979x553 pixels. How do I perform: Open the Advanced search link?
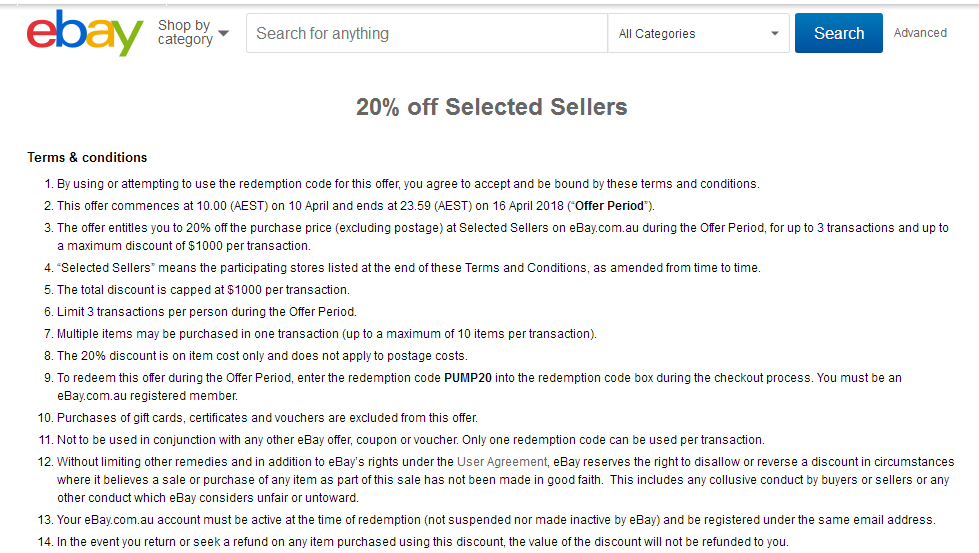920,33
